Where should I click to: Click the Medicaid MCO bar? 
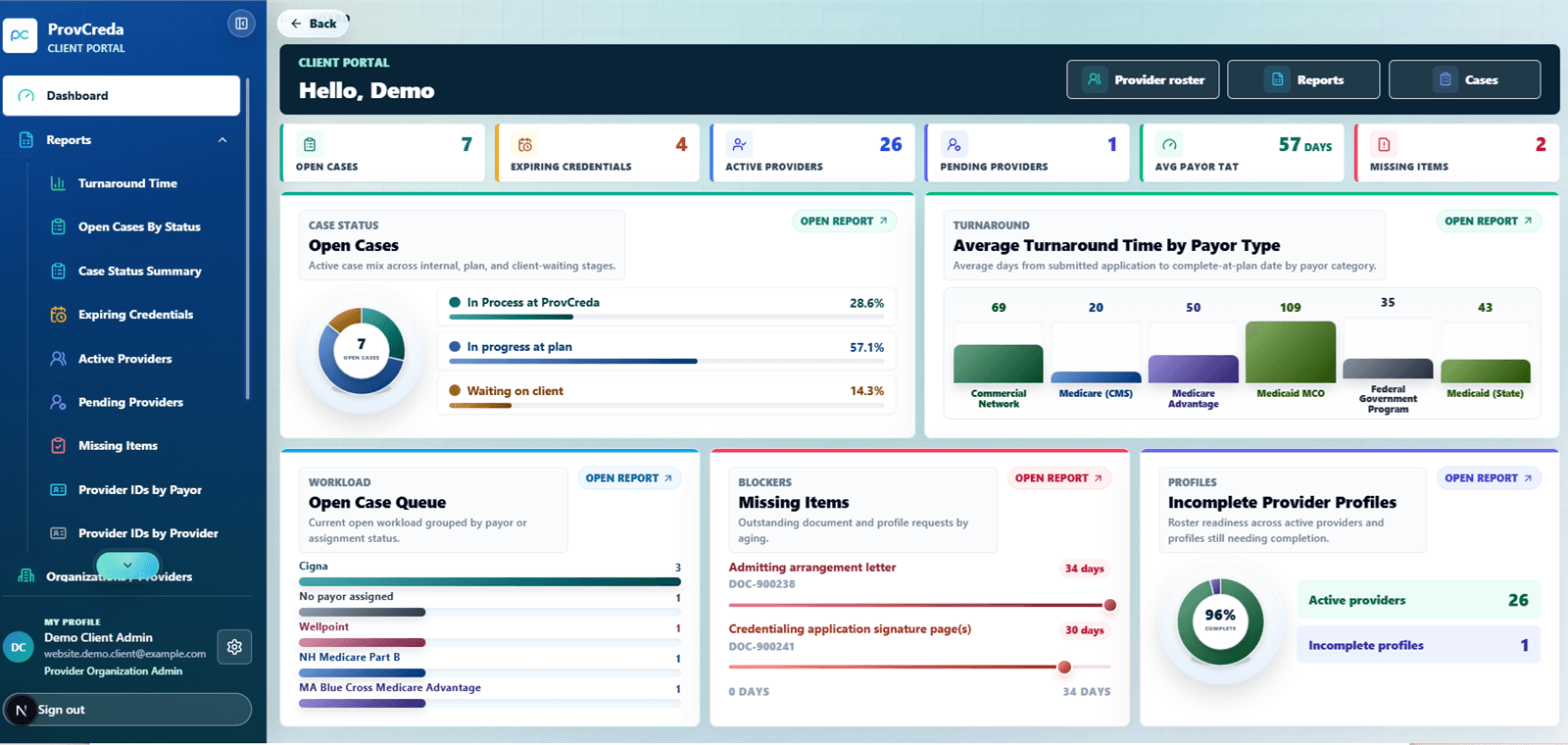1290,352
